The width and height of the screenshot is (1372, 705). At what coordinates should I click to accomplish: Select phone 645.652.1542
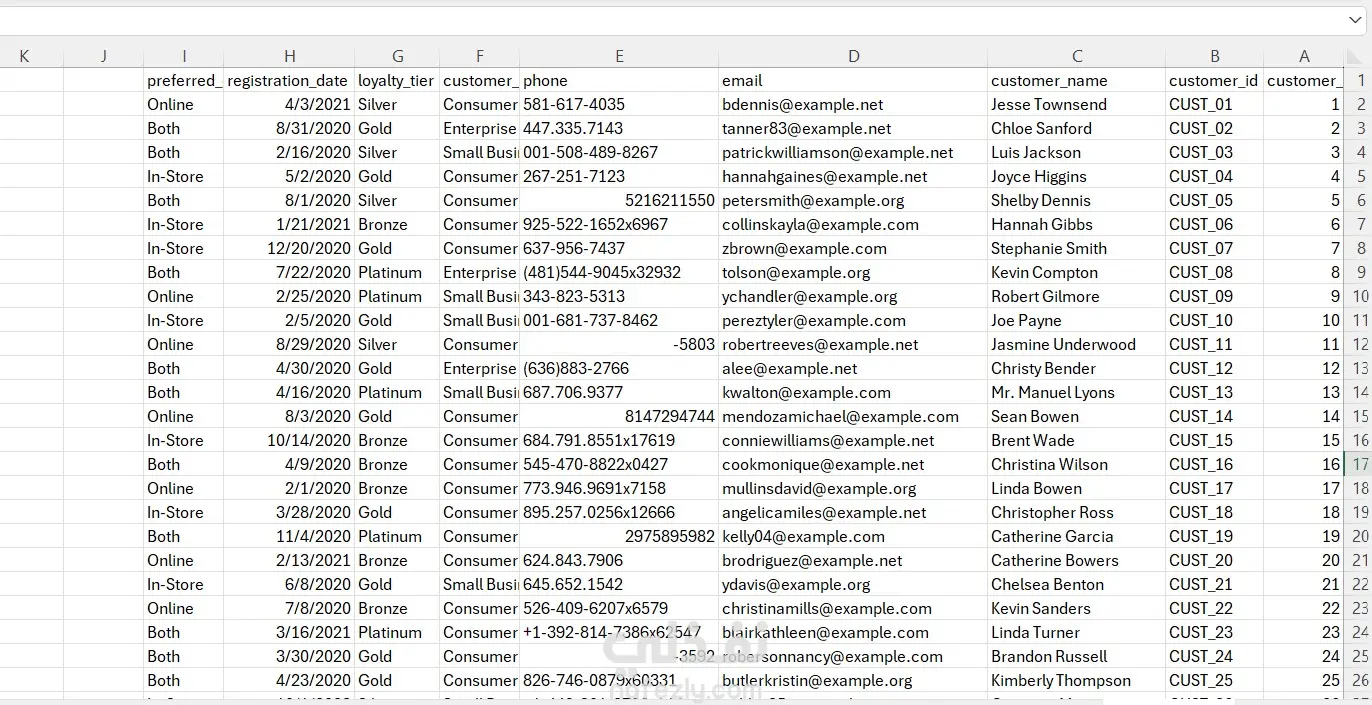pos(619,585)
